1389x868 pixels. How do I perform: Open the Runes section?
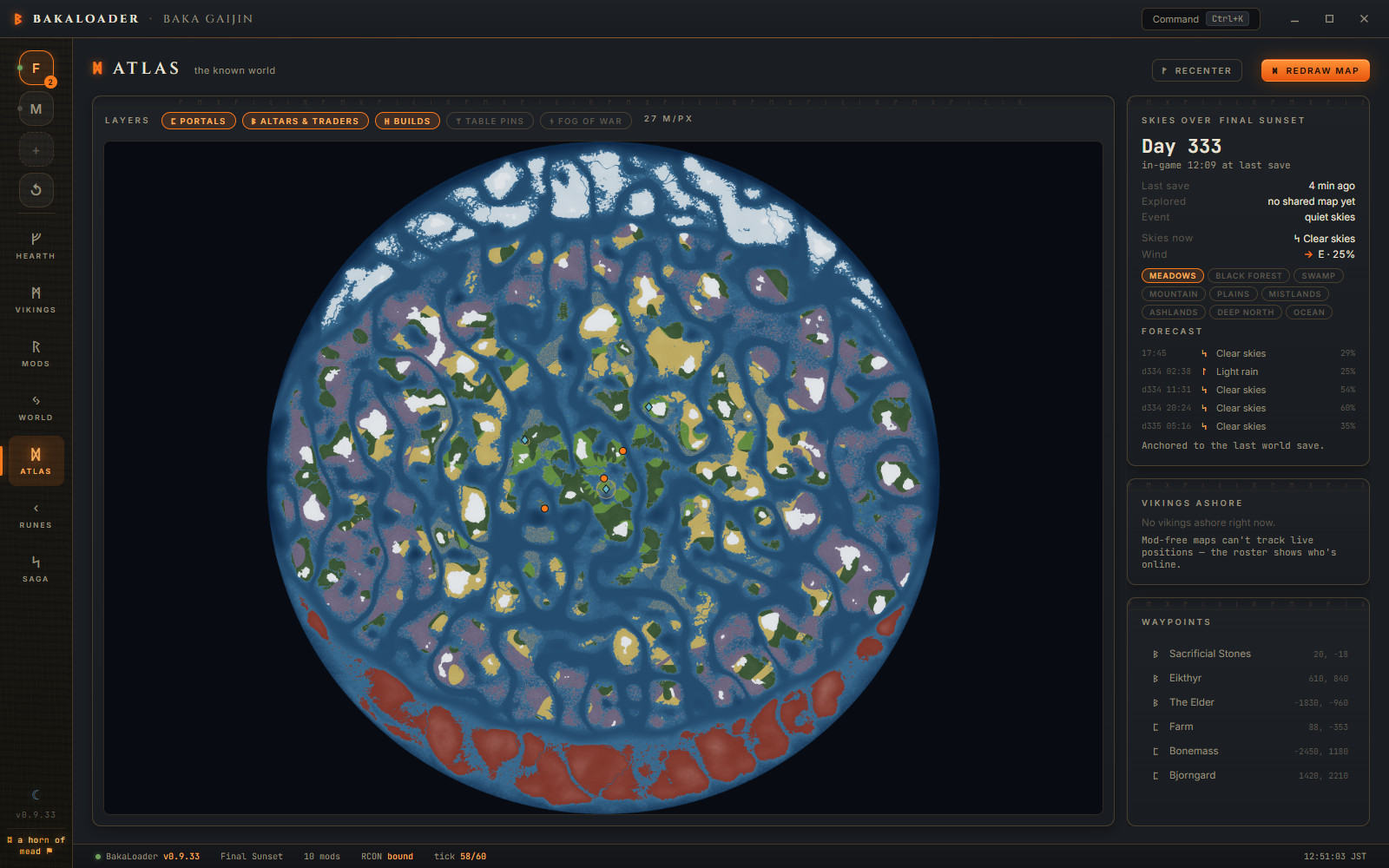pos(36,514)
